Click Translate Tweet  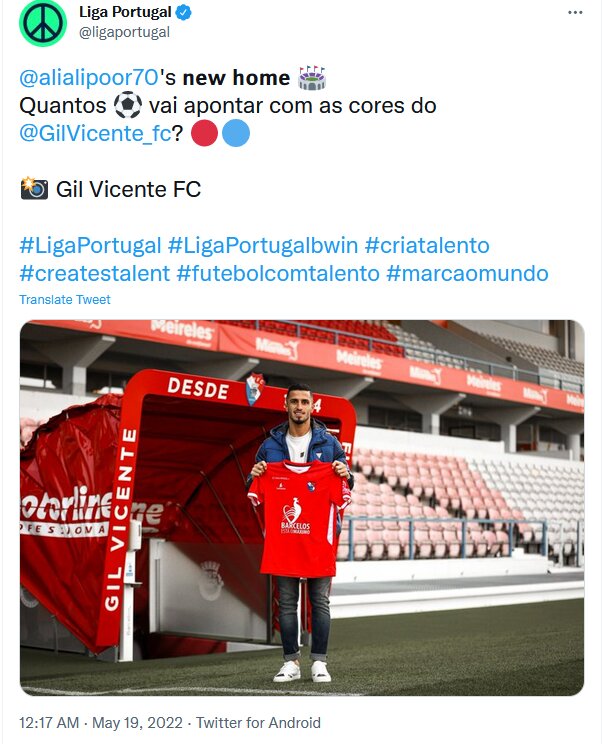pos(65,300)
